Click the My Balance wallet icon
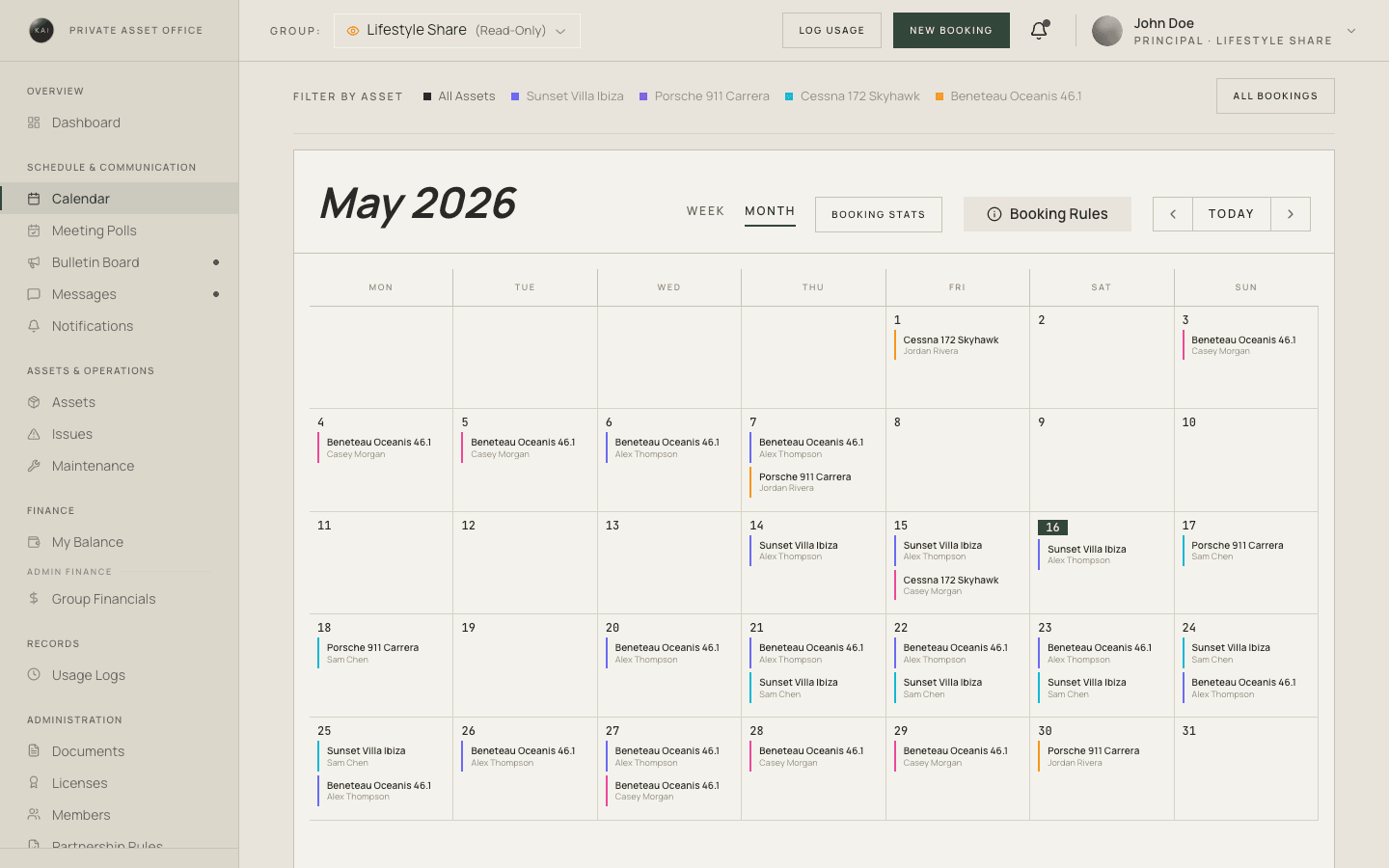The image size is (1389, 868). (34, 542)
